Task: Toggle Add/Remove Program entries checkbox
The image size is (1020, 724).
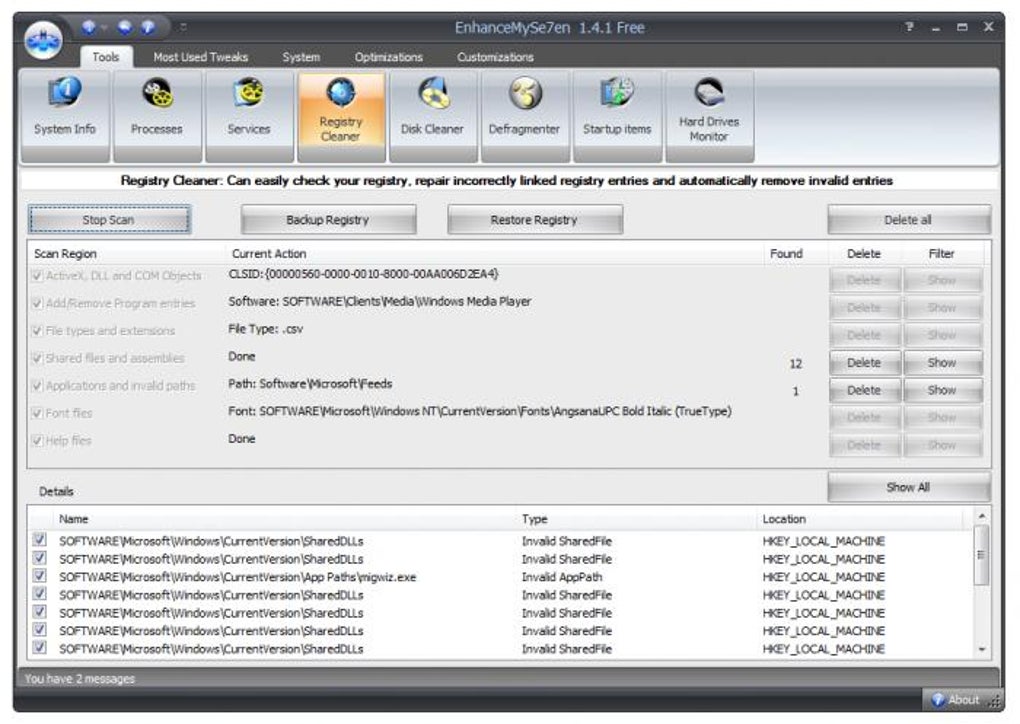Action: pos(37,303)
